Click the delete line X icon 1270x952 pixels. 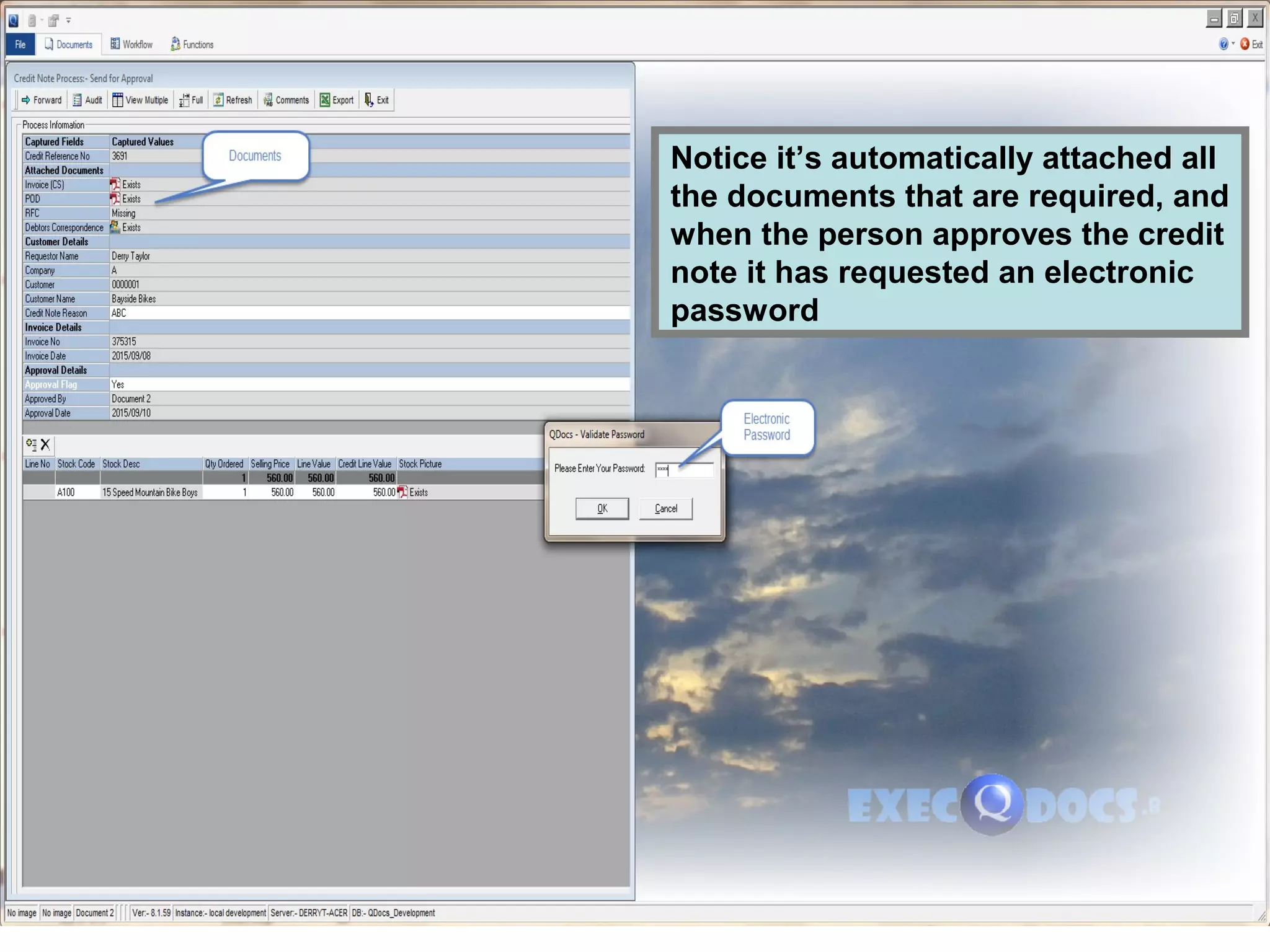coord(45,444)
